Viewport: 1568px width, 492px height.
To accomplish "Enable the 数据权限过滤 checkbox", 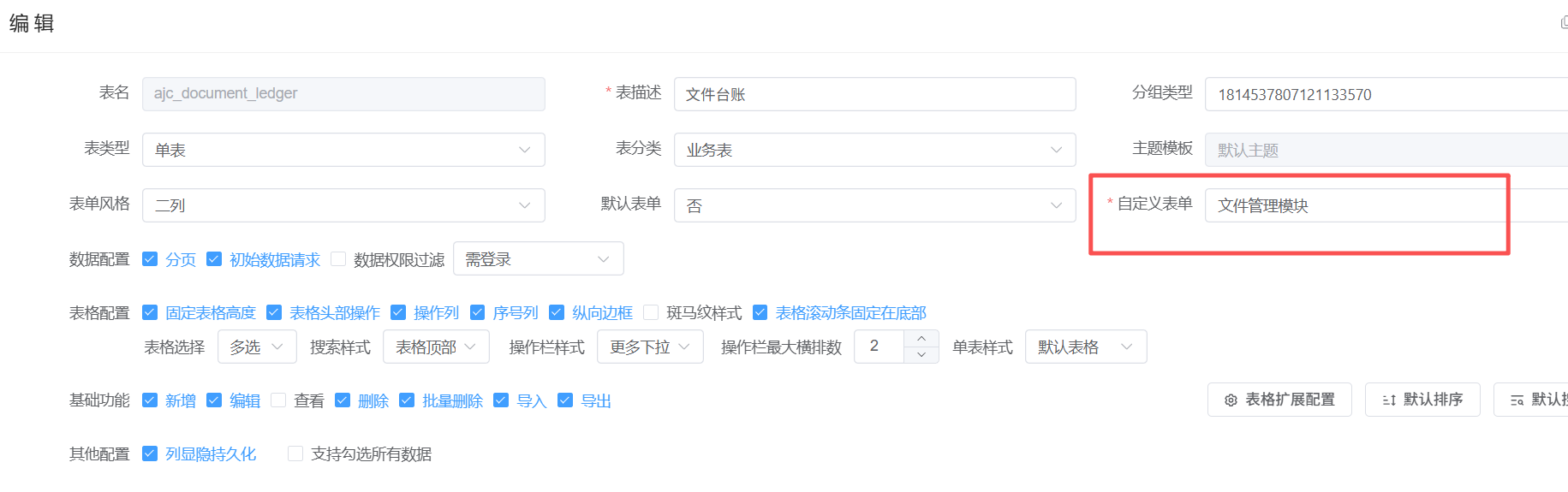I will coord(338,259).
